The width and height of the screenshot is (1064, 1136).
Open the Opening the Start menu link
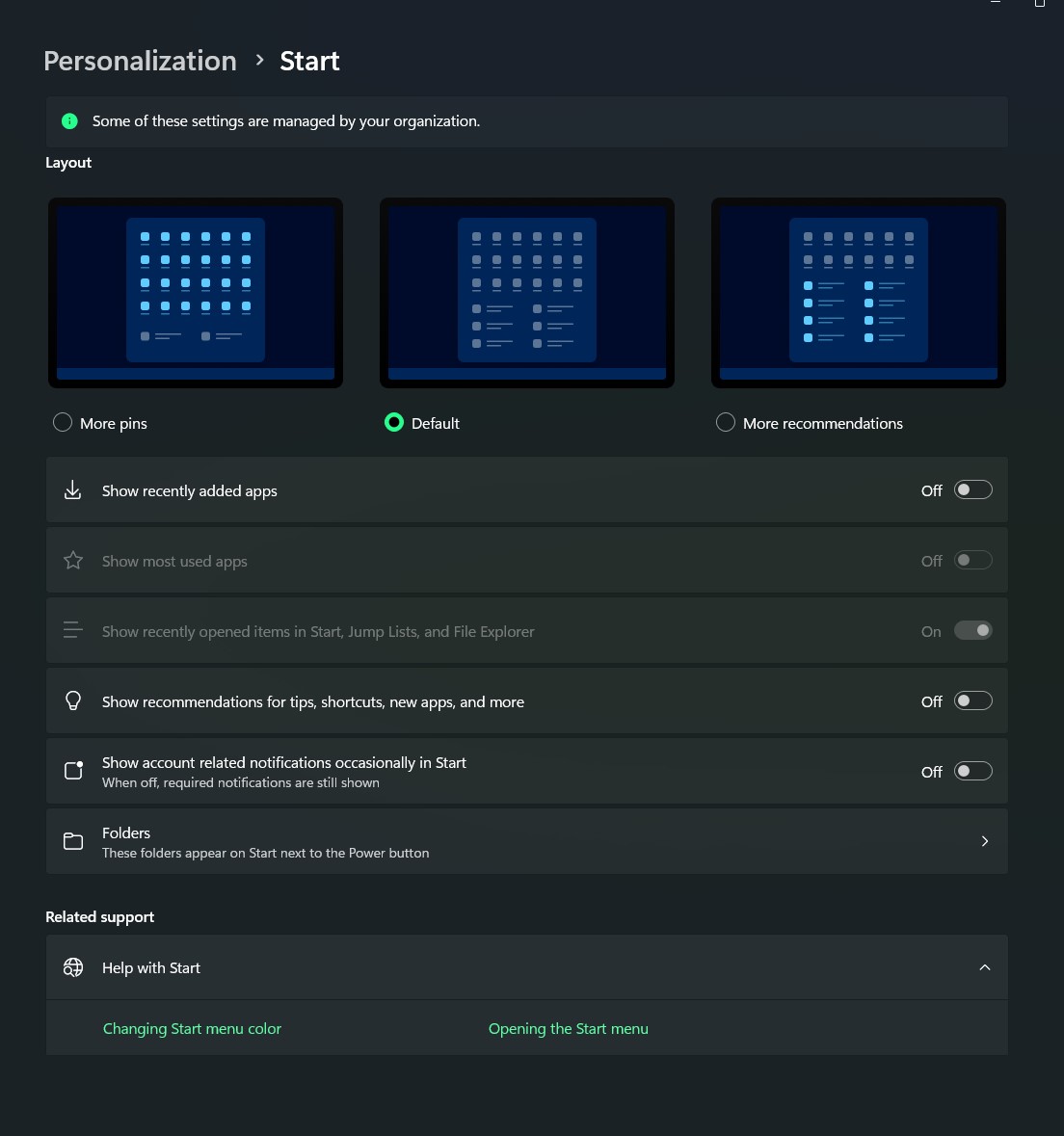coord(568,1029)
